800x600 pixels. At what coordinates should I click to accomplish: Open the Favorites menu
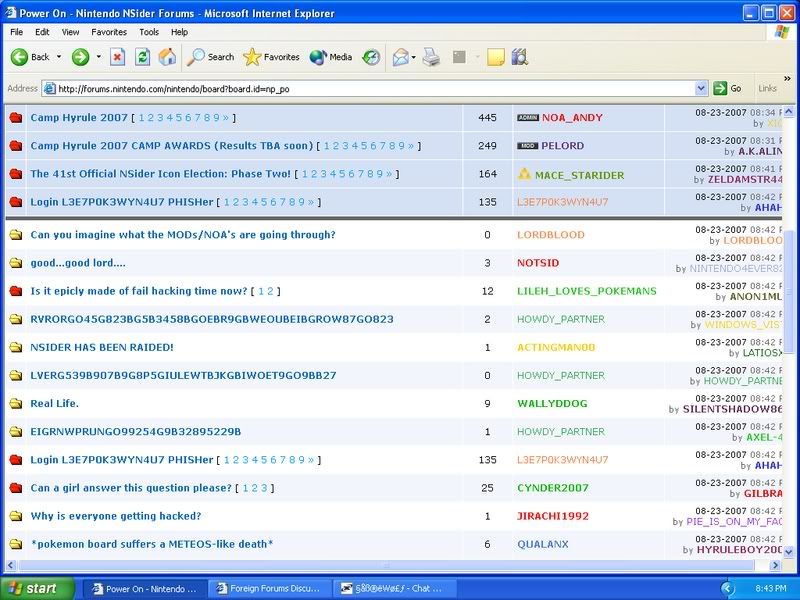point(109,32)
